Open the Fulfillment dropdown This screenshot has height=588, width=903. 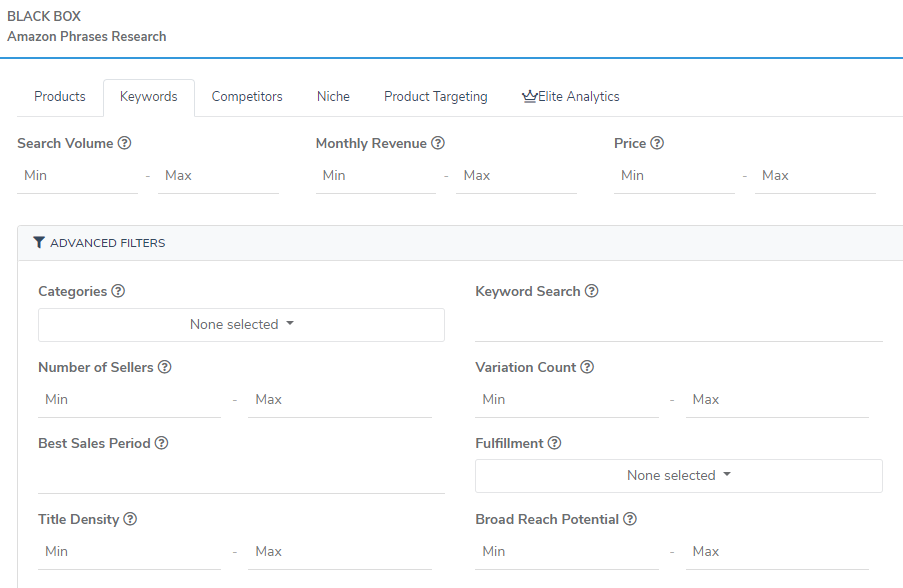pyautogui.click(x=678, y=476)
